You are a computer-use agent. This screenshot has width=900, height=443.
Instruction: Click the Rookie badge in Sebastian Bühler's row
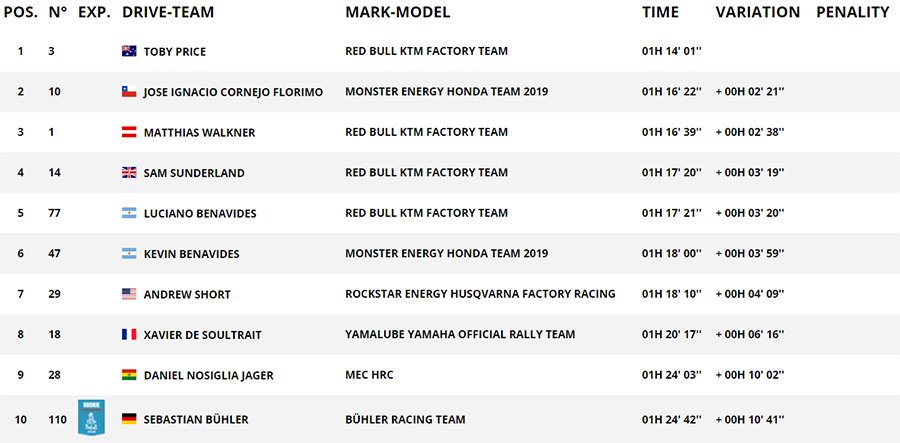coord(92,417)
